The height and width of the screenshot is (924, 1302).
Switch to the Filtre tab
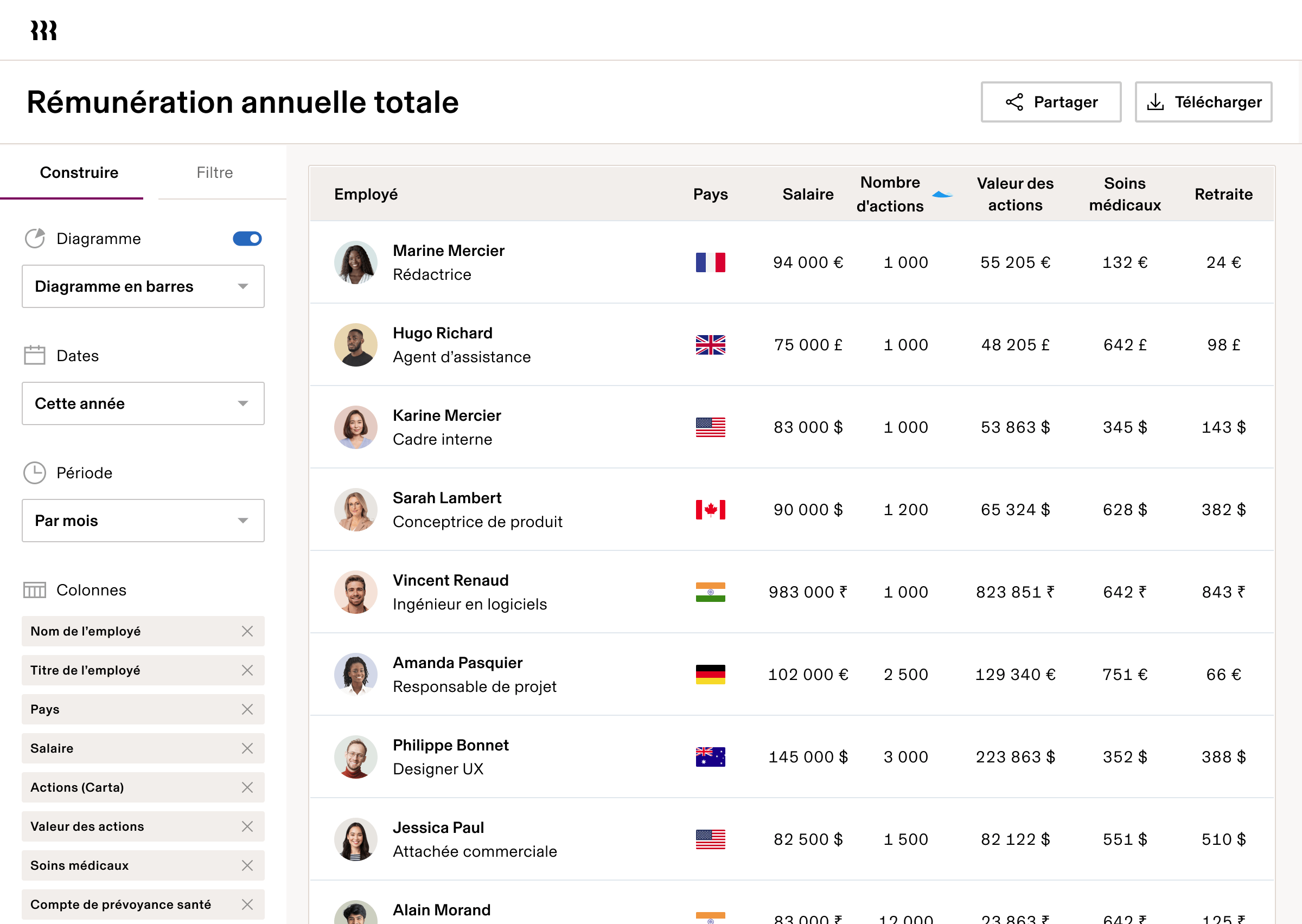pos(214,172)
